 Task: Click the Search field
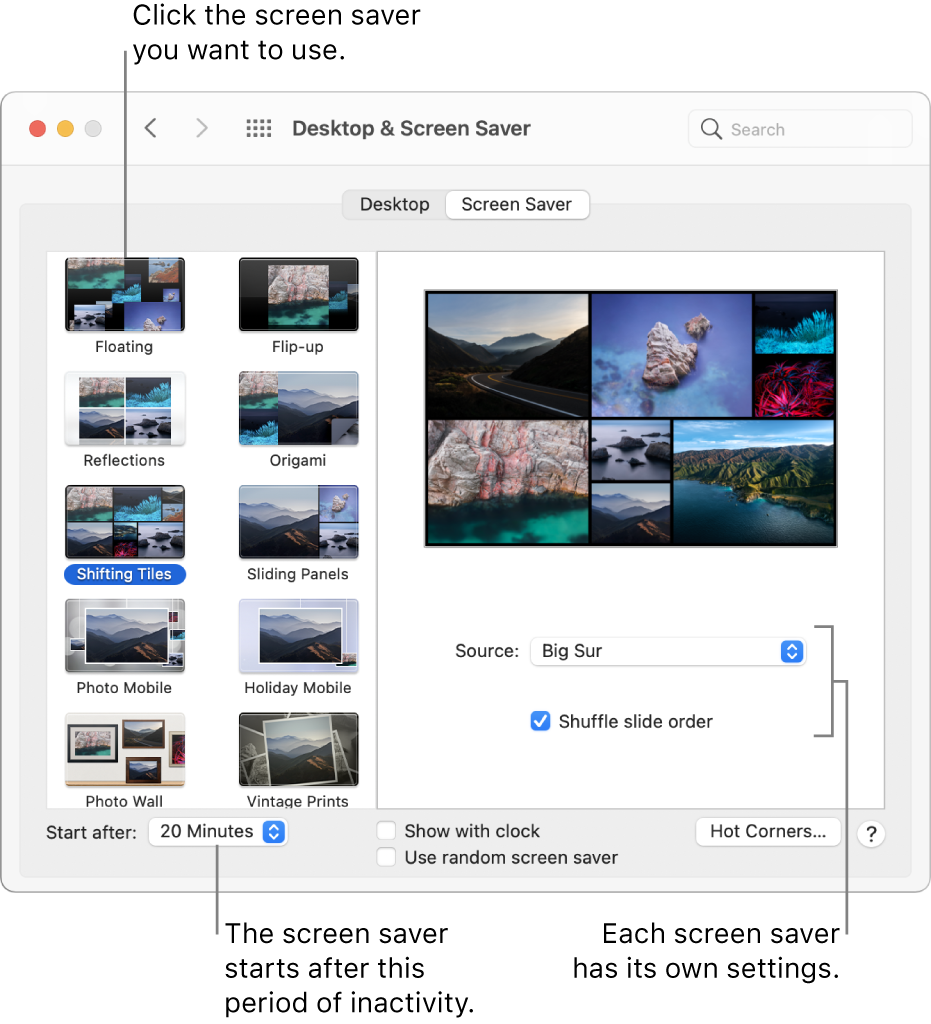(x=800, y=129)
